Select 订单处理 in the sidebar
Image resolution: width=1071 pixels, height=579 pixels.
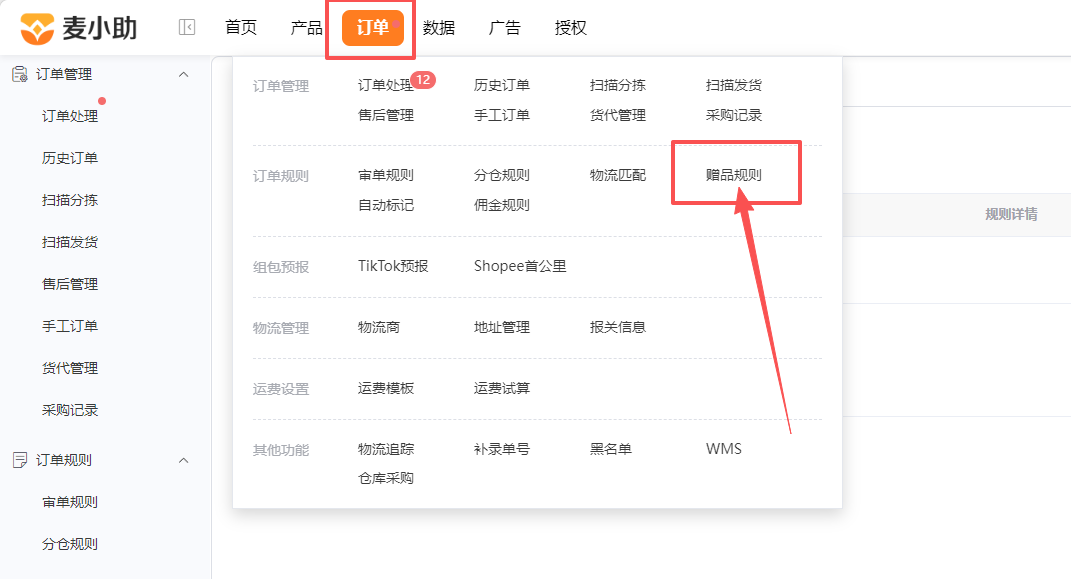click(70, 116)
